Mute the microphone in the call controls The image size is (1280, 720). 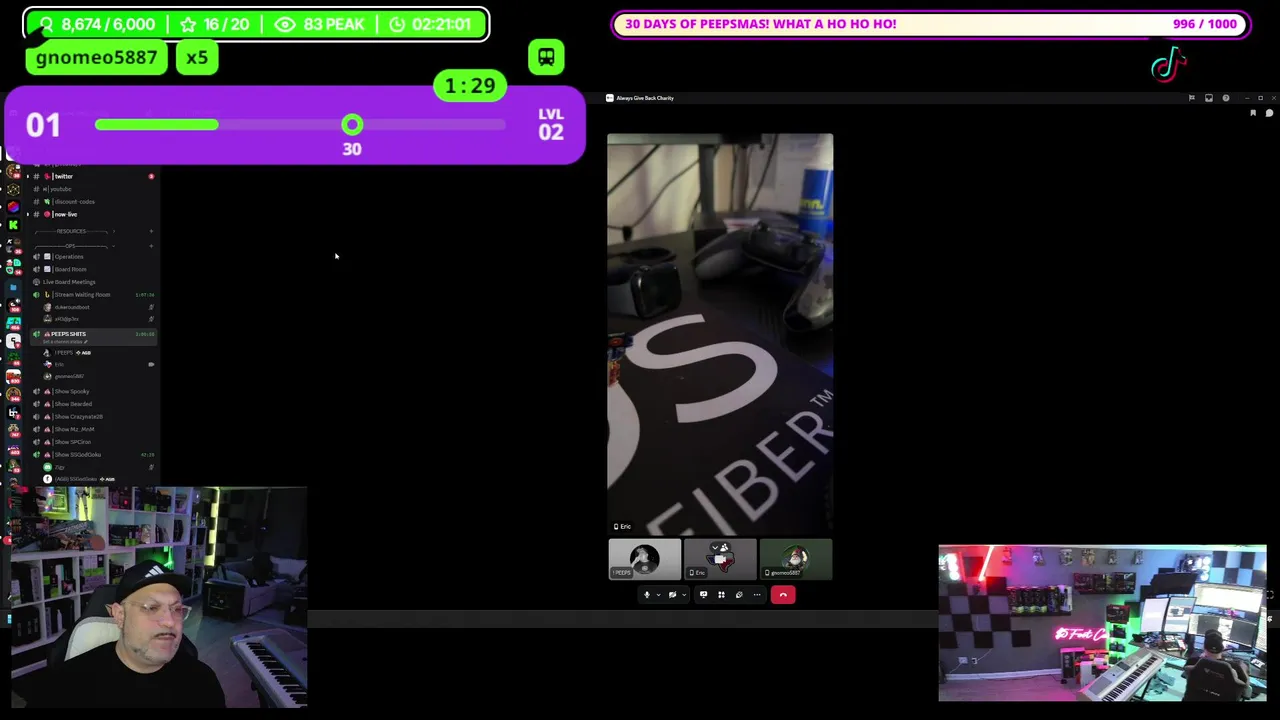click(x=647, y=595)
